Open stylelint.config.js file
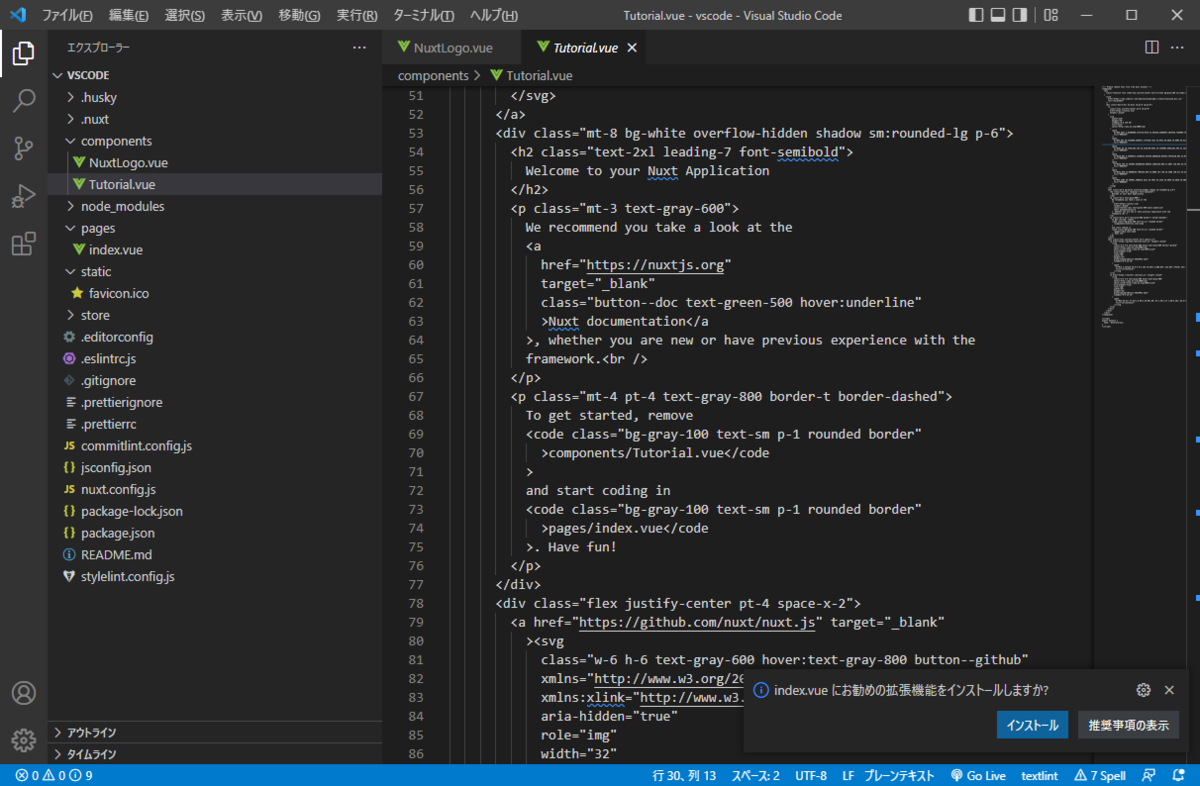 point(215,576)
